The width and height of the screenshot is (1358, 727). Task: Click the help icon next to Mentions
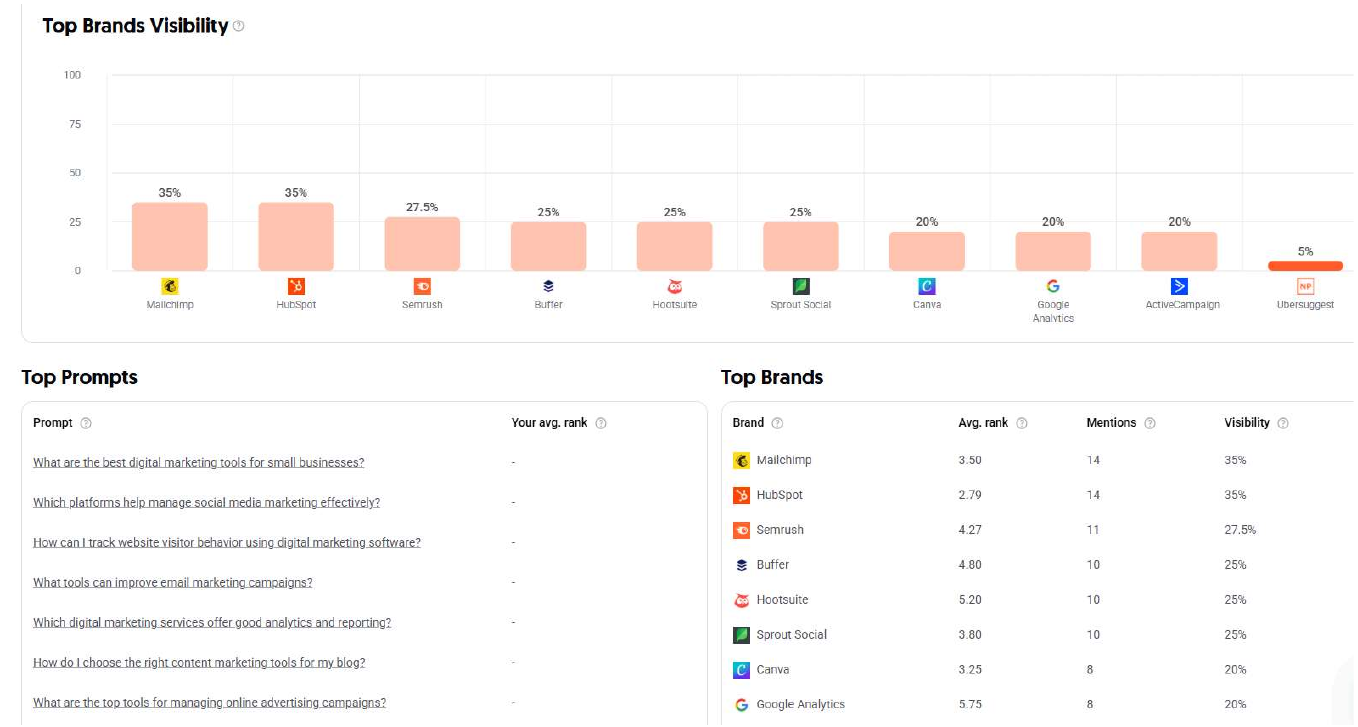pos(1150,423)
